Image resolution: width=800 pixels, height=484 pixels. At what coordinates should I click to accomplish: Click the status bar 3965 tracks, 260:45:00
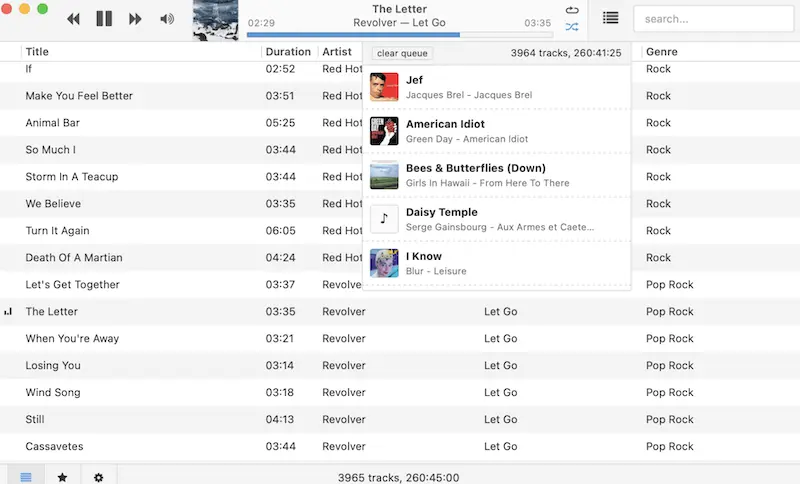398,478
